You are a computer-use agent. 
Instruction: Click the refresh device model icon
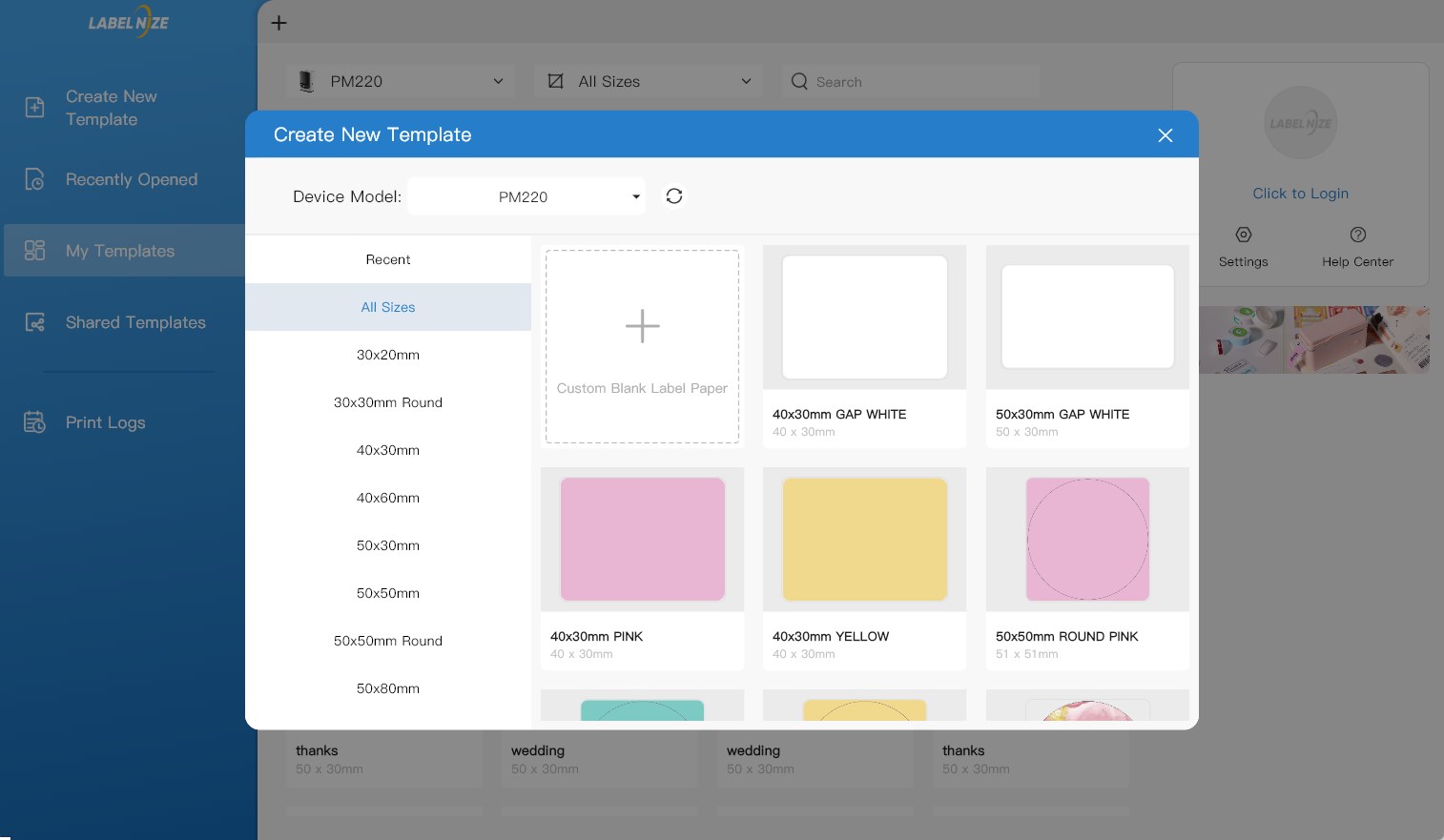click(x=674, y=196)
